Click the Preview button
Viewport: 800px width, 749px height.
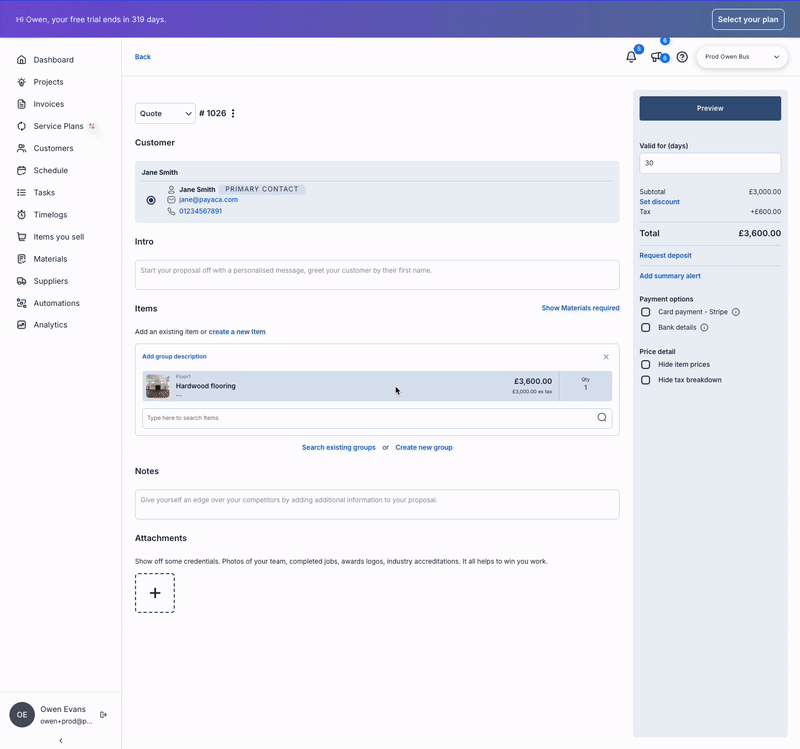pyautogui.click(x=710, y=108)
